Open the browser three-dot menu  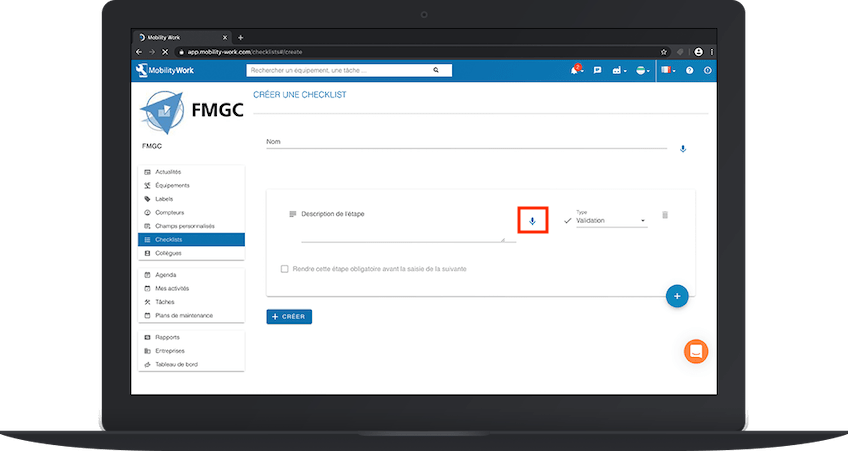tap(711, 52)
